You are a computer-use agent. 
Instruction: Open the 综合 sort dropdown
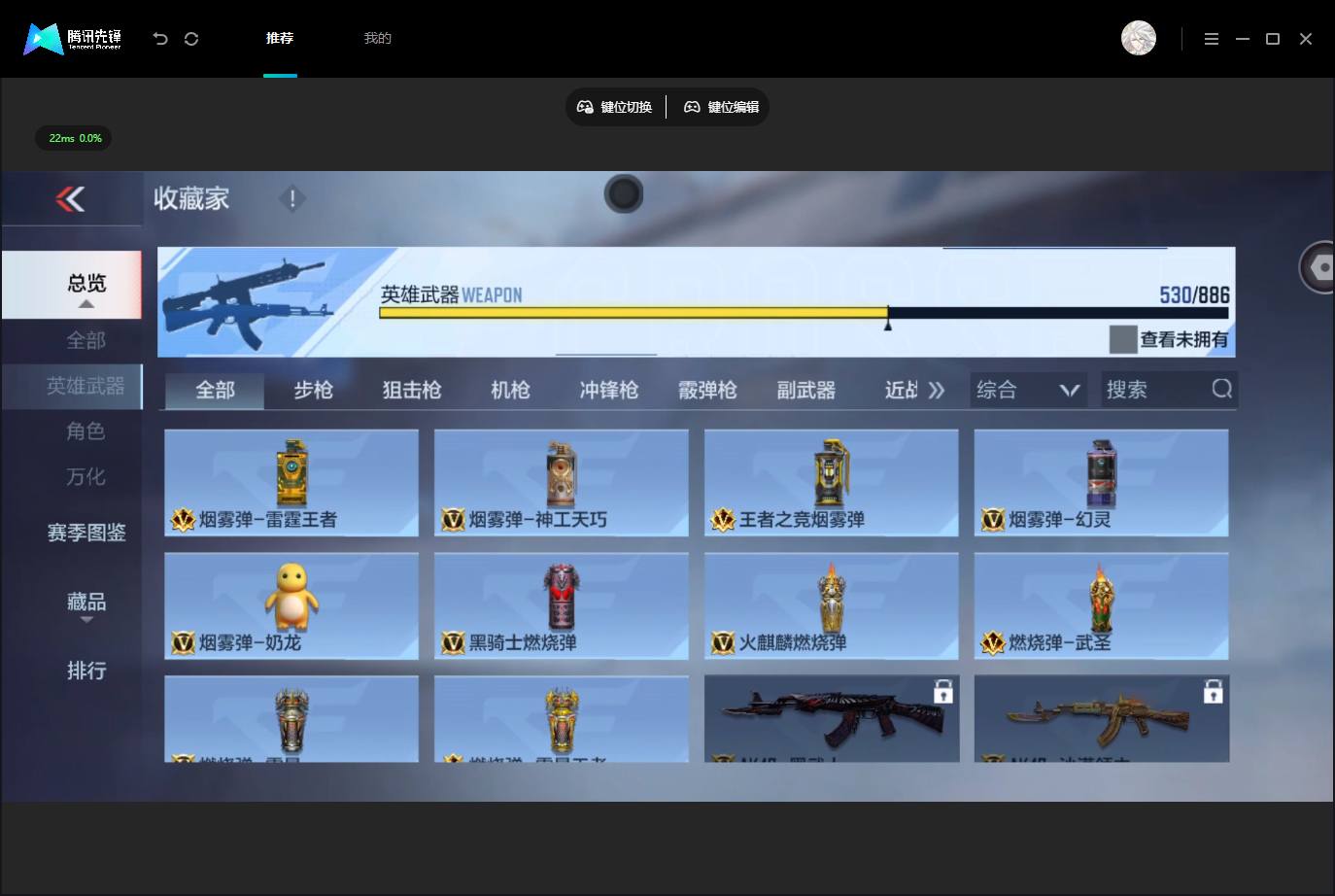point(1029,390)
